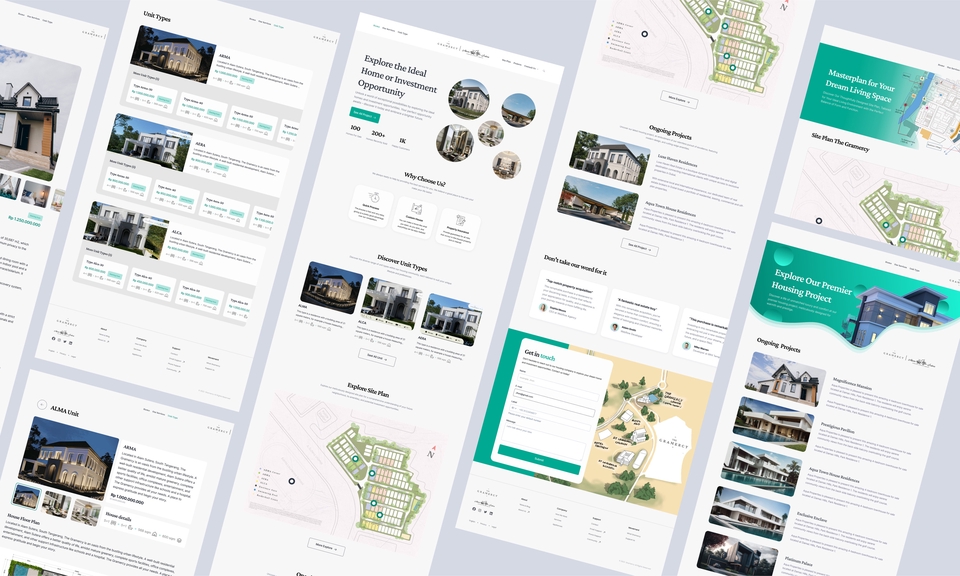Click the back arrow beside ALMA Unit title
The width and height of the screenshot is (960, 576).
click(42, 405)
